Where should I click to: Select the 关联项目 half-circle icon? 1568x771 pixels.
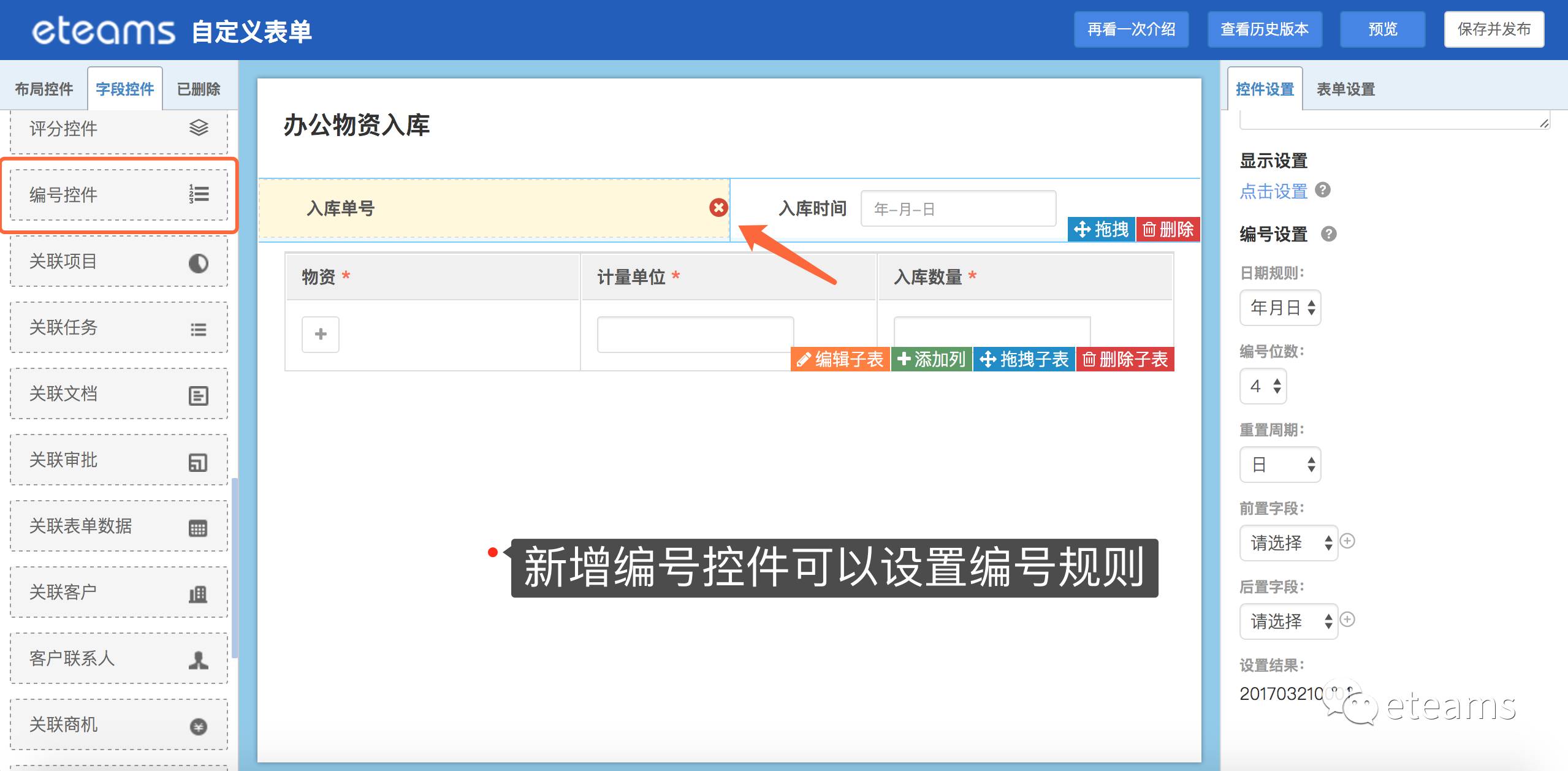pyautogui.click(x=198, y=264)
